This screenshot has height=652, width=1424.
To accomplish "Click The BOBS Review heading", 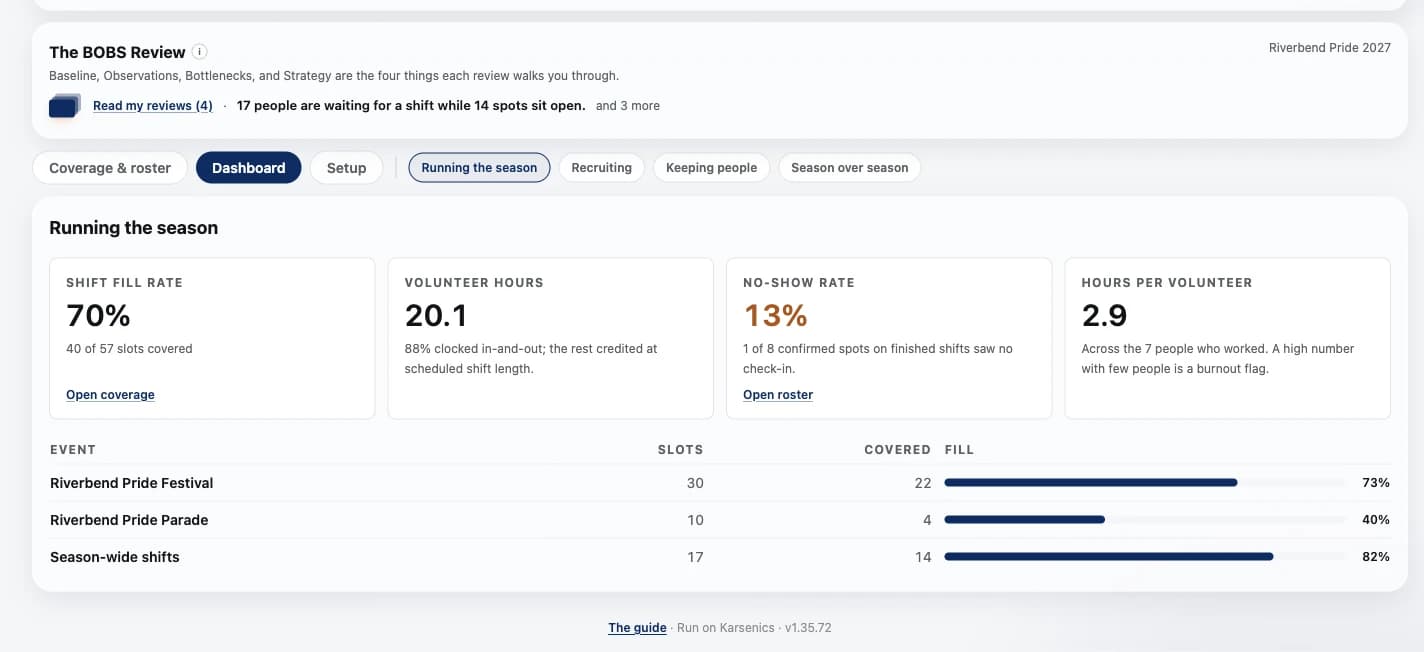I will pos(117,52).
